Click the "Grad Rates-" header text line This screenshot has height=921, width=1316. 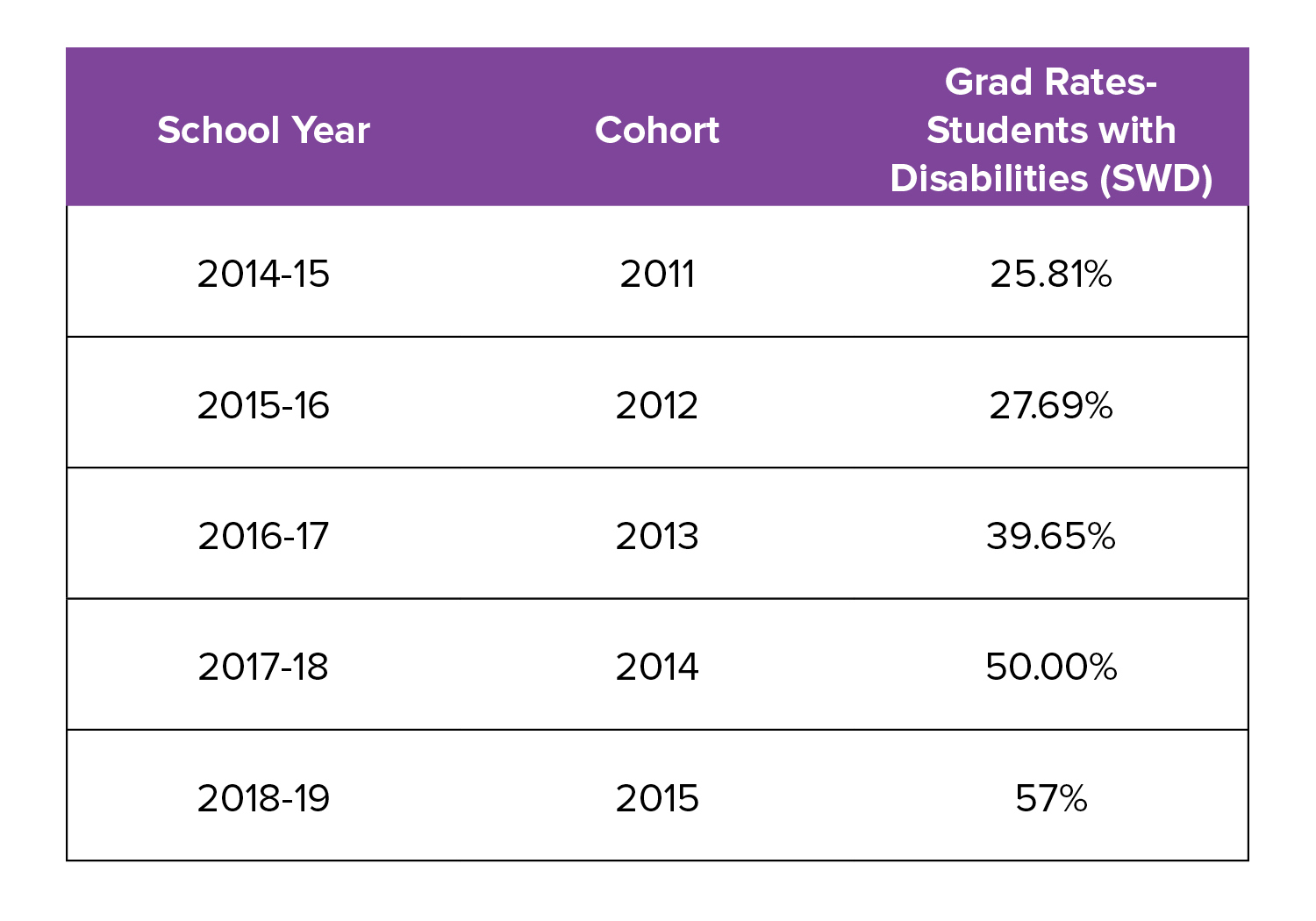(1051, 82)
